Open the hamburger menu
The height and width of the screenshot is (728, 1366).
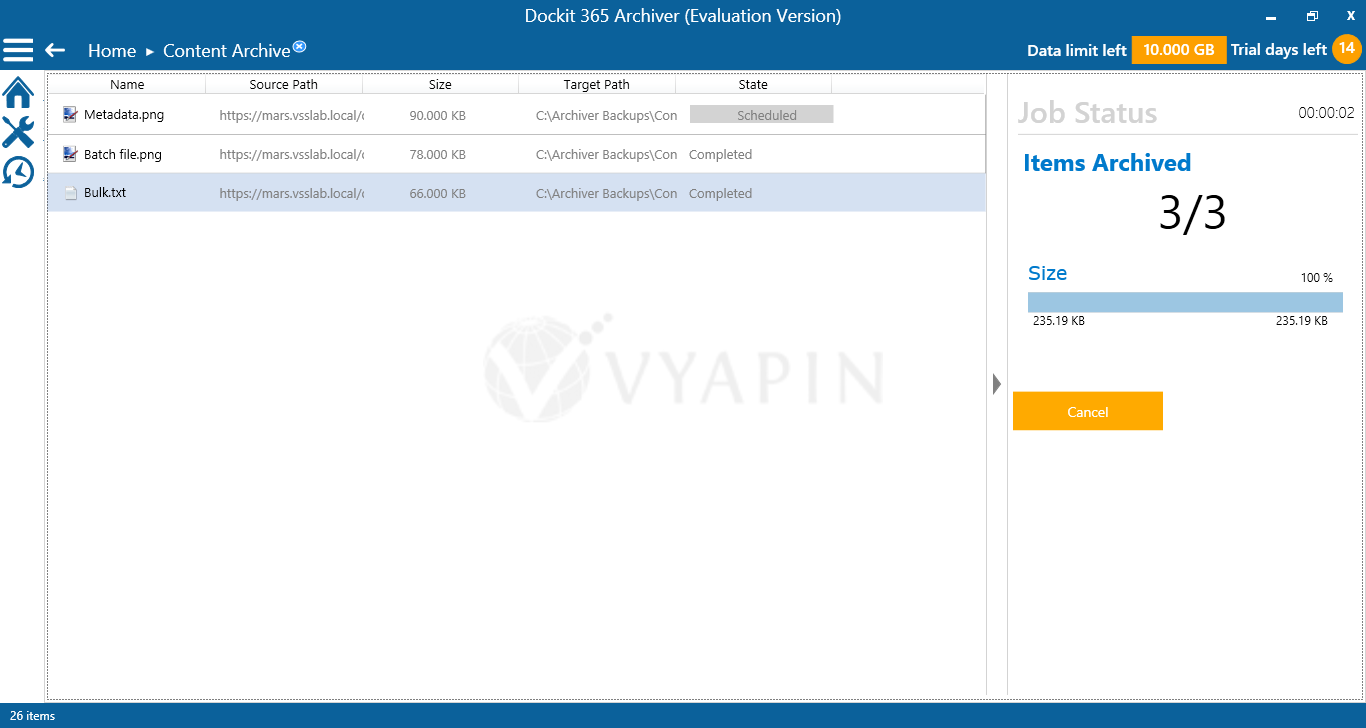tap(18, 50)
